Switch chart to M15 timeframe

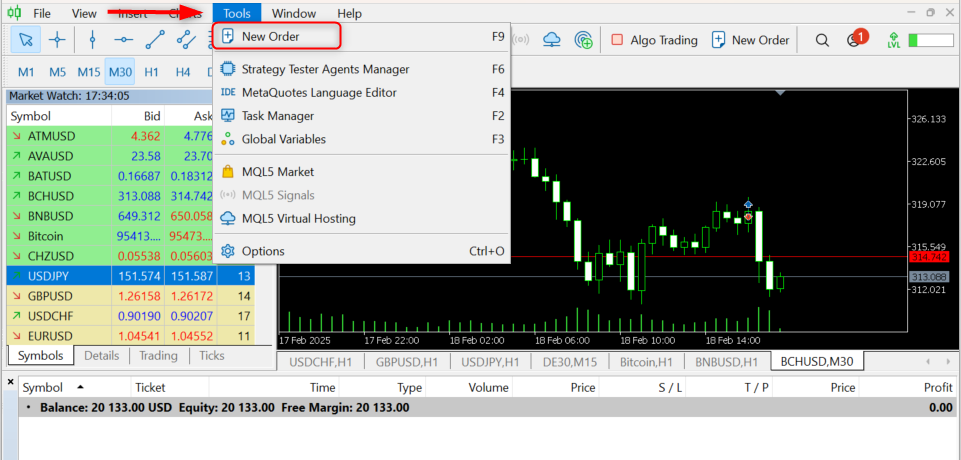(89, 72)
